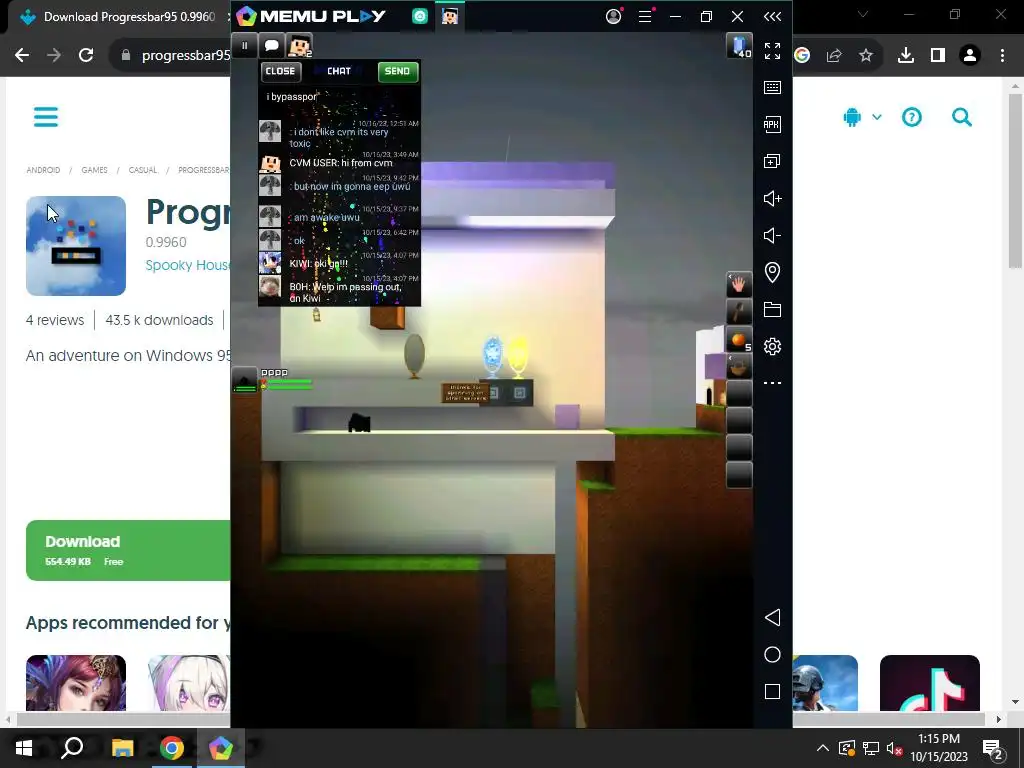The image size is (1024, 768).
Task: Close the in-game chat panel
Action: tap(281, 71)
